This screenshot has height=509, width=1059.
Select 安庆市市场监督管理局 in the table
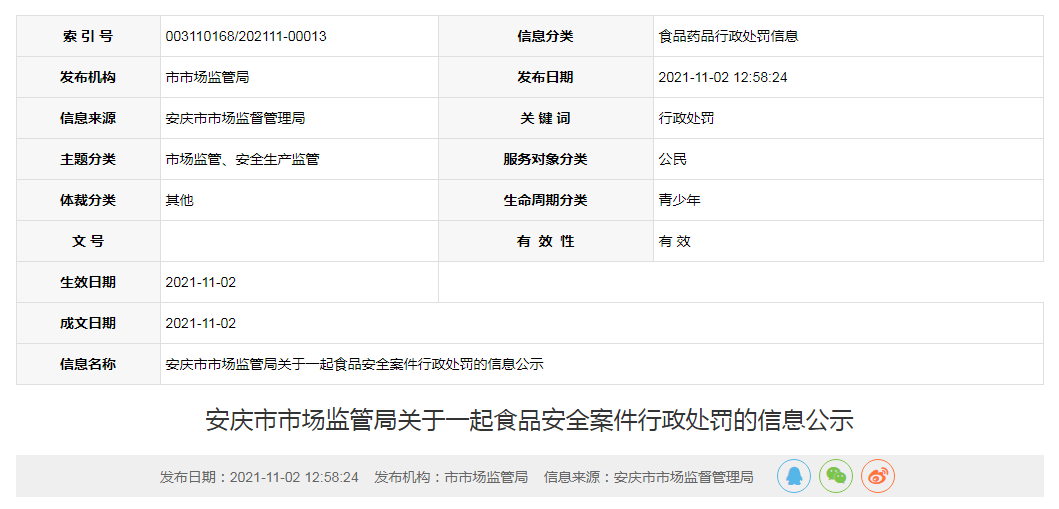(235, 119)
